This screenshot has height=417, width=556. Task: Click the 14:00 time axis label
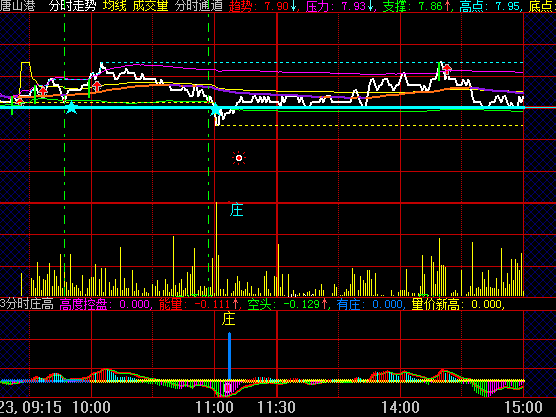tap(400, 407)
